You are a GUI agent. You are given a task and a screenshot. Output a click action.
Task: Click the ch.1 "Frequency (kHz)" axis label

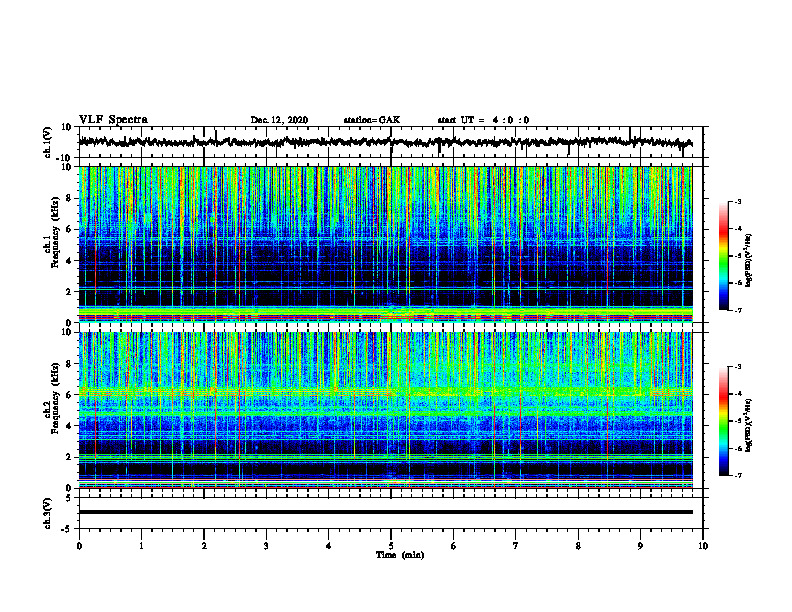[x=55, y=232]
